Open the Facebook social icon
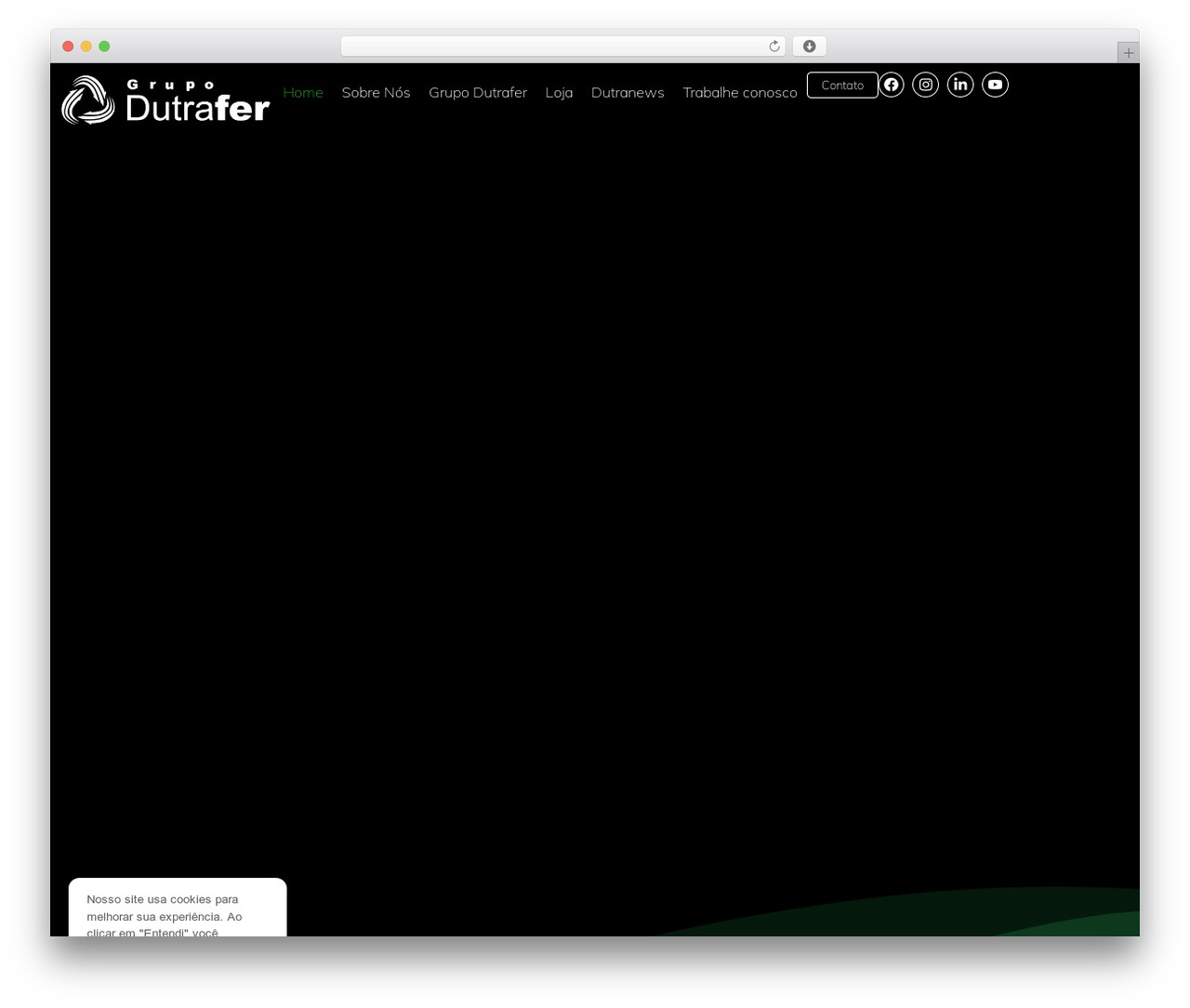The width and height of the screenshot is (1190, 1008). tap(891, 85)
